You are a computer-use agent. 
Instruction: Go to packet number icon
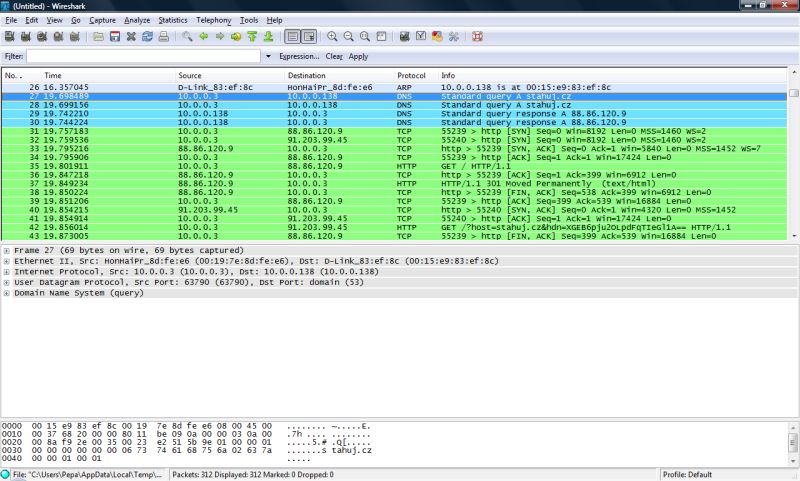pos(236,36)
